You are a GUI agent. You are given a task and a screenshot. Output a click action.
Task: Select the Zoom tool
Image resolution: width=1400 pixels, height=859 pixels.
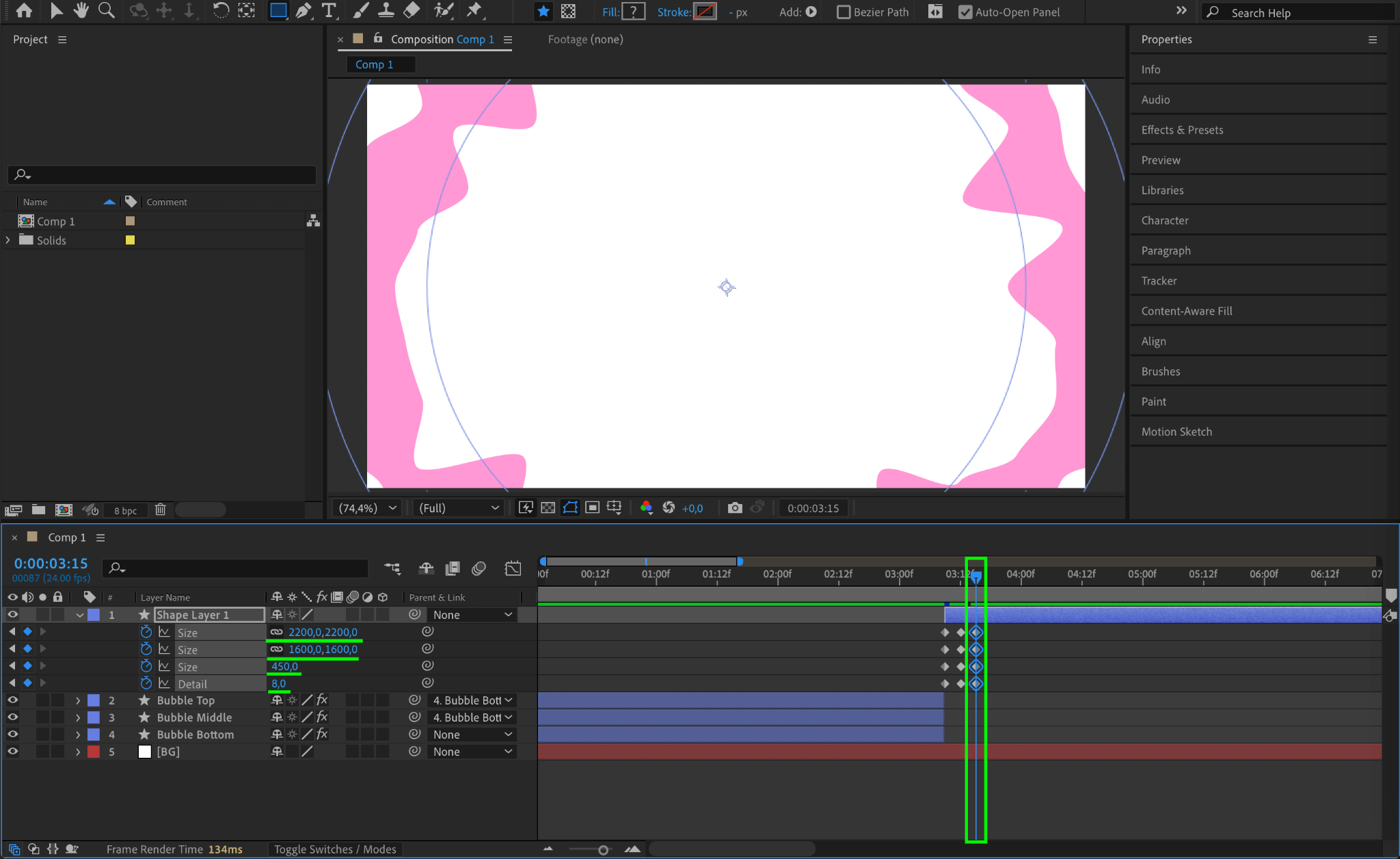(x=106, y=11)
